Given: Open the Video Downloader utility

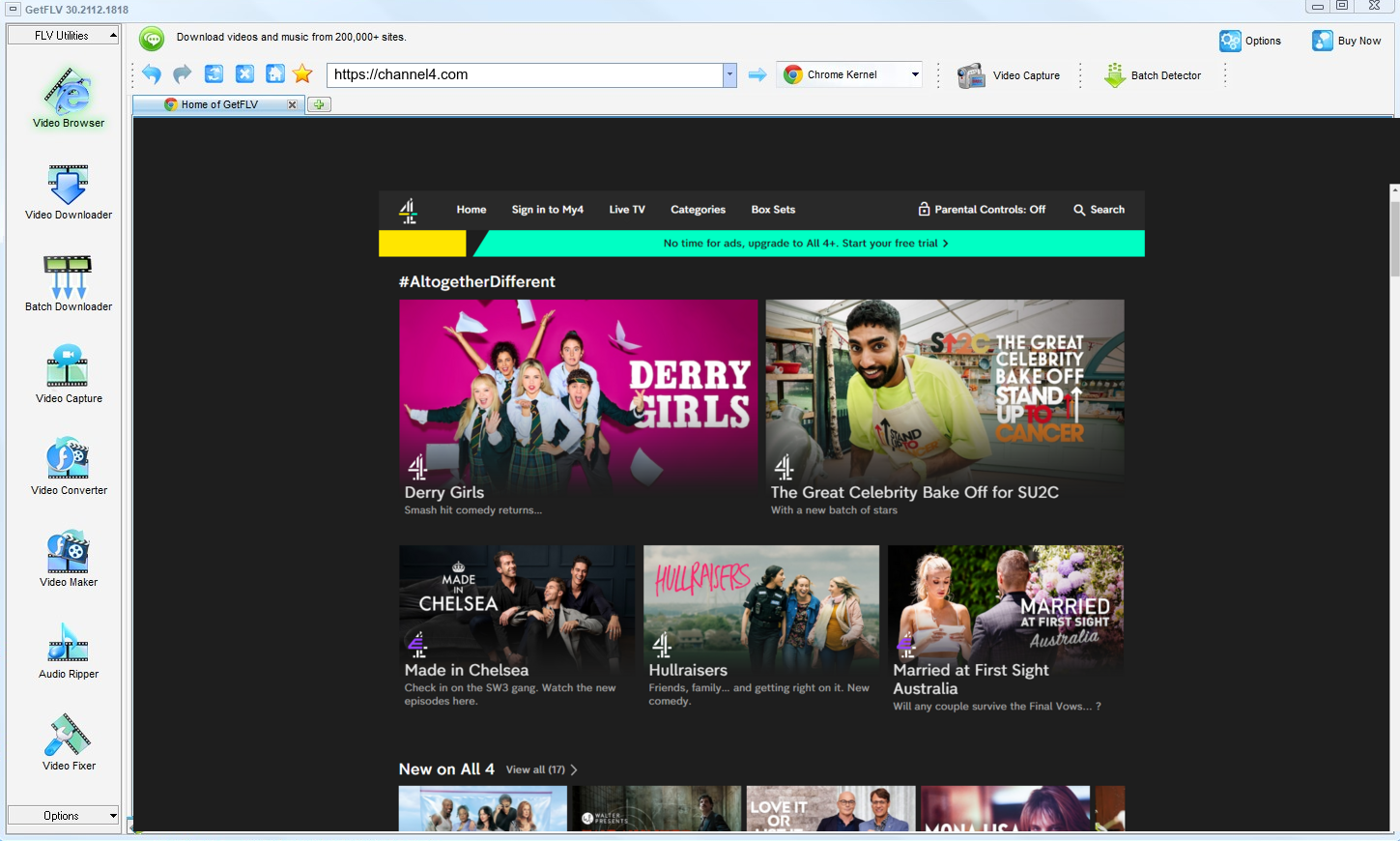Looking at the screenshot, I should click(68, 191).
